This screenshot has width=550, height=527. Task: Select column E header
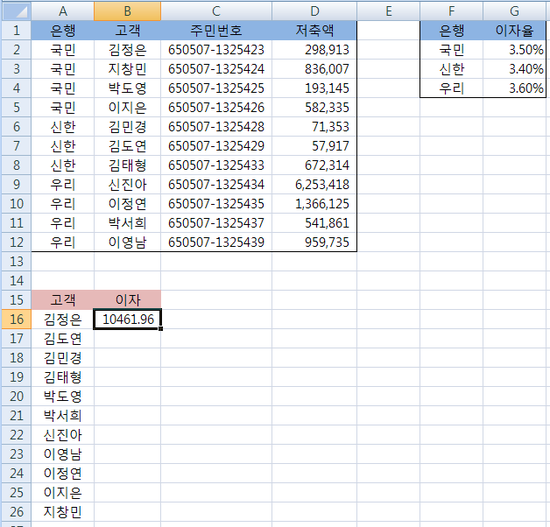[x=388, y=11]
